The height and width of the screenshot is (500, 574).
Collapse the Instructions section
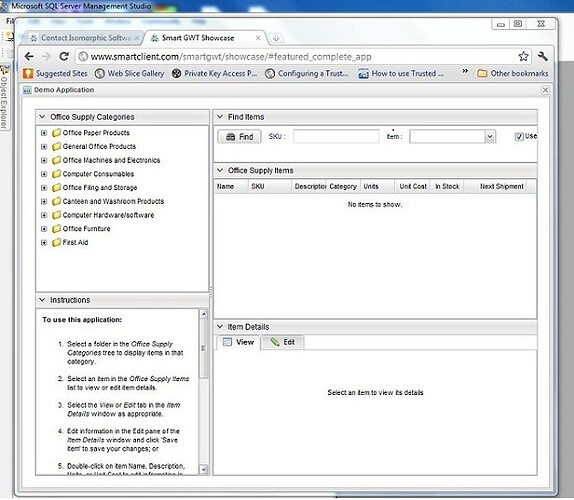tap(42, 300)
